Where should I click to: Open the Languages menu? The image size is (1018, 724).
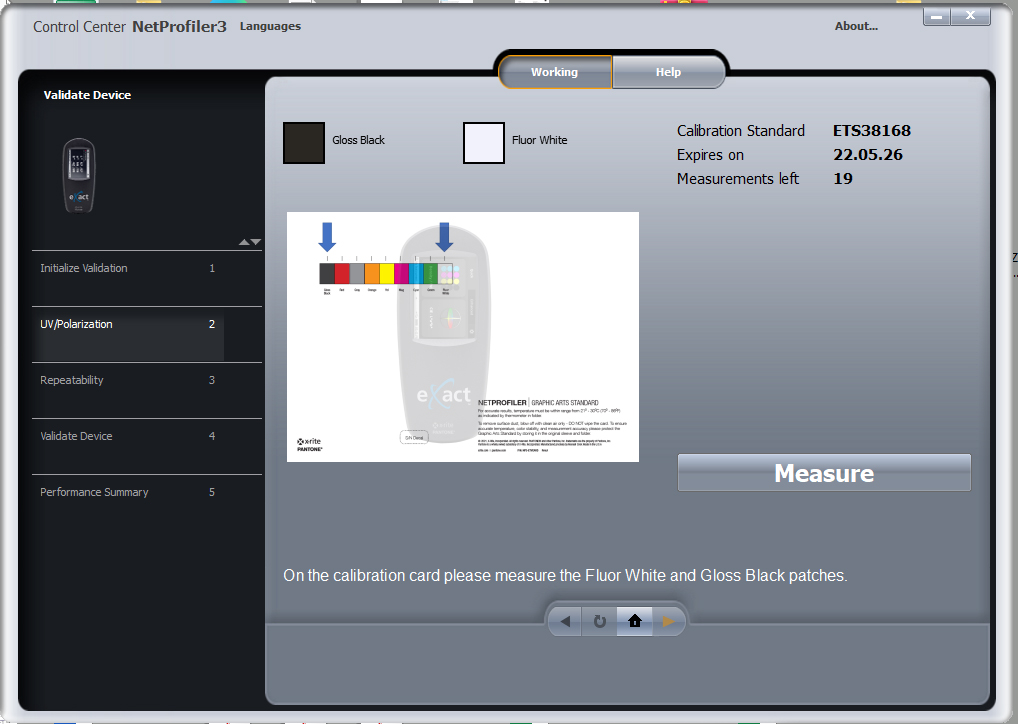click(x=270, y=26)
